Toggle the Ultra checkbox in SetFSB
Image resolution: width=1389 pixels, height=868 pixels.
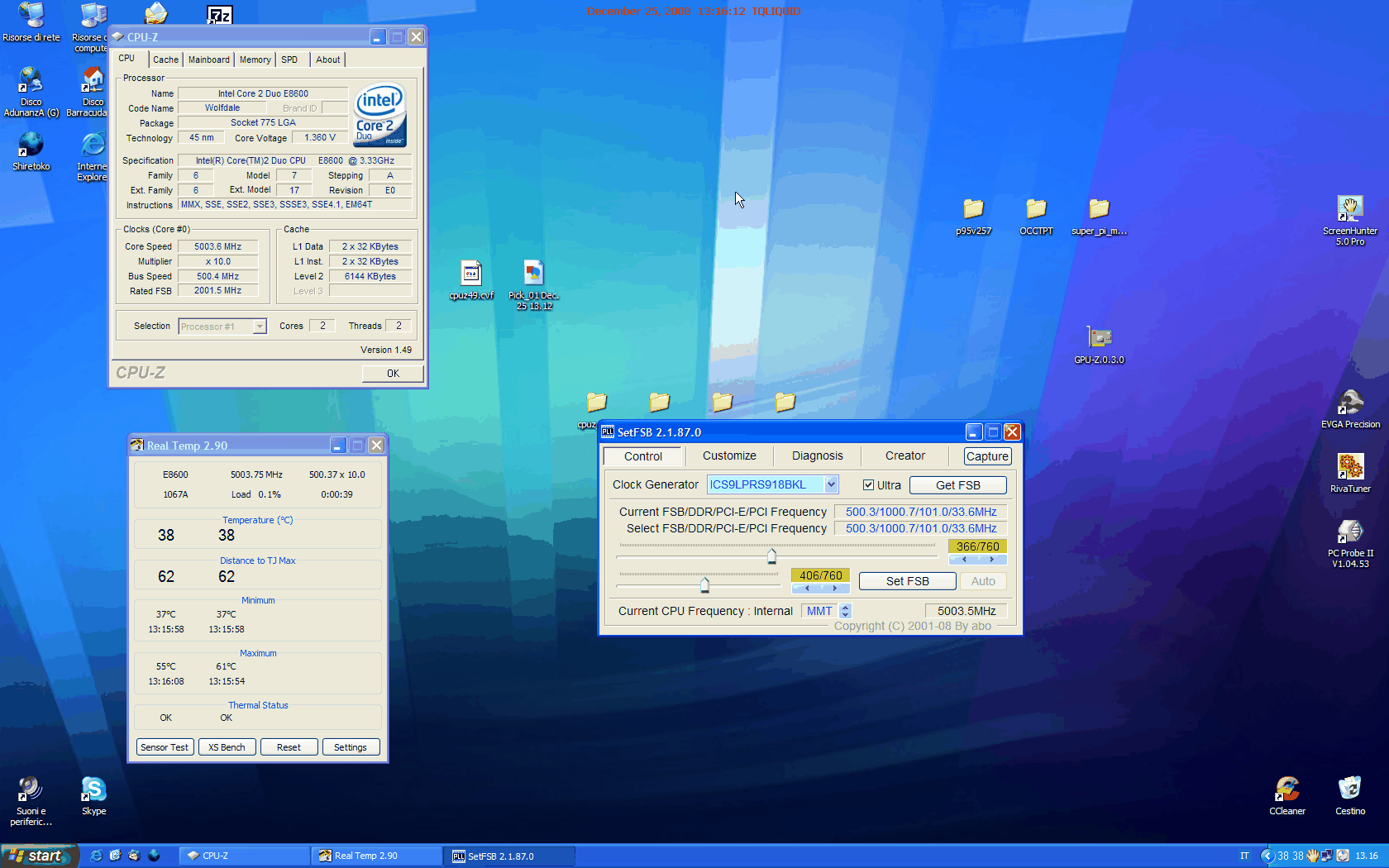(868, 485)
